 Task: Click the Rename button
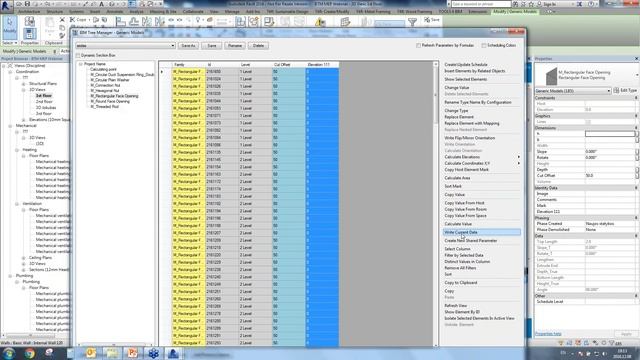(x=235, y=46)
